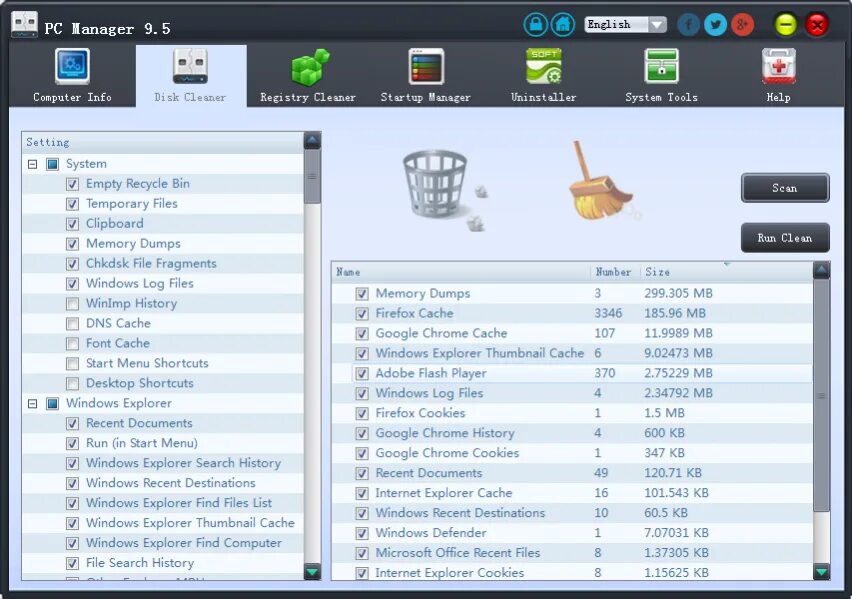
Task: Click the settings list scrollbar thumb
Action: pos(312,177)
